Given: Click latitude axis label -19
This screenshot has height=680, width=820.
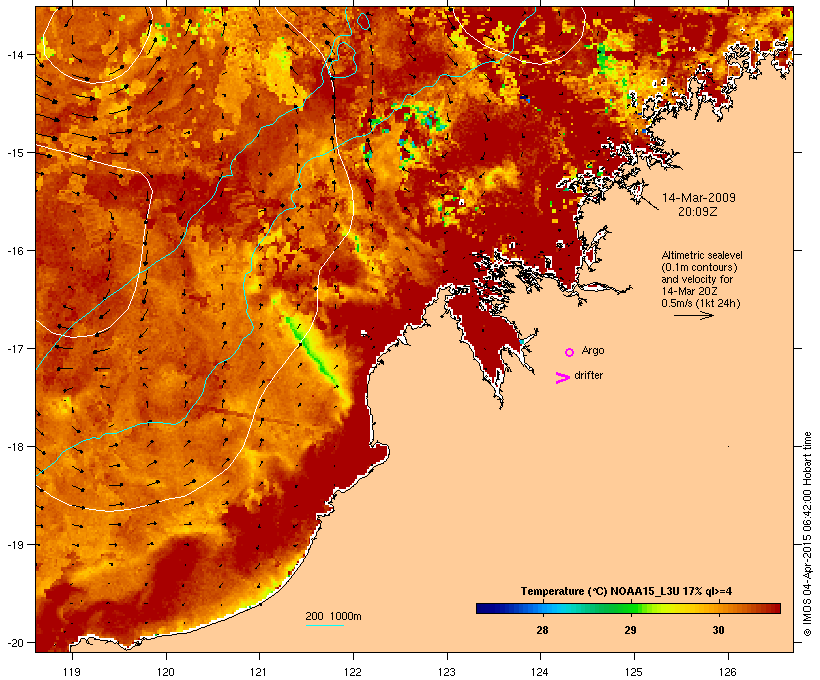Looking at the screenshot, I should pyautogui.click(x=15, y=545).
